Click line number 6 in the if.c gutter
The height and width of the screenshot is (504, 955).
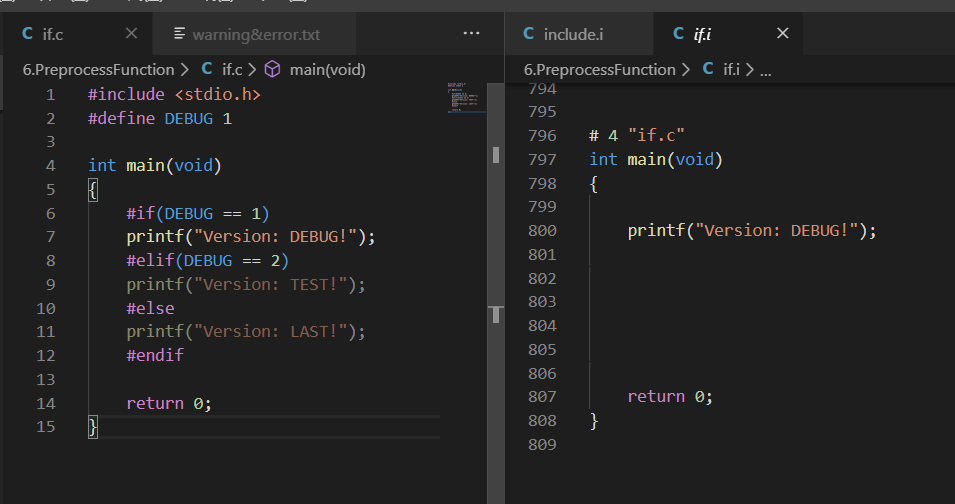pyautogui.click(x=50, y=213)
